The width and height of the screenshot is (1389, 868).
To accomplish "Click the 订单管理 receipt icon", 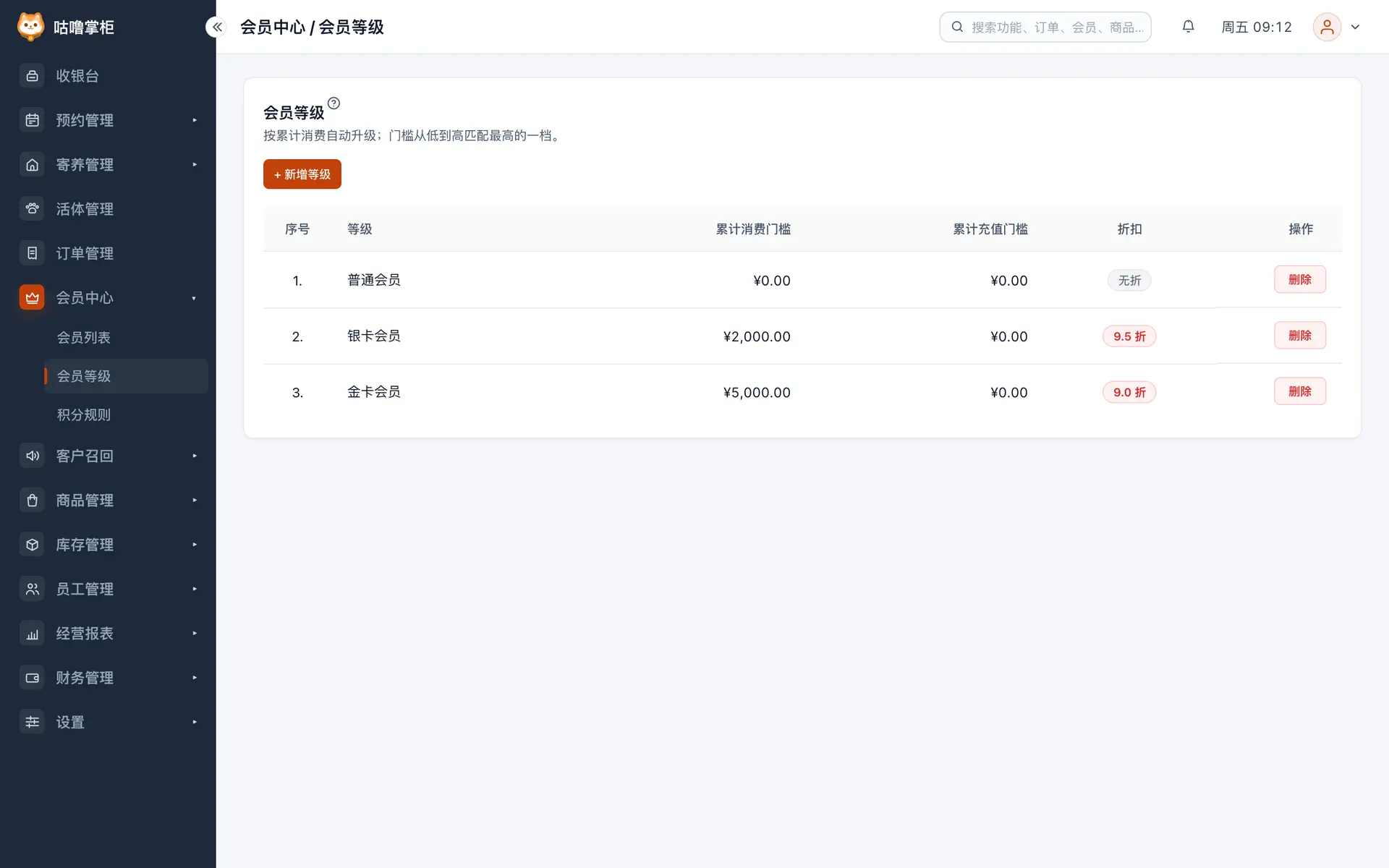I will [32, 253].
